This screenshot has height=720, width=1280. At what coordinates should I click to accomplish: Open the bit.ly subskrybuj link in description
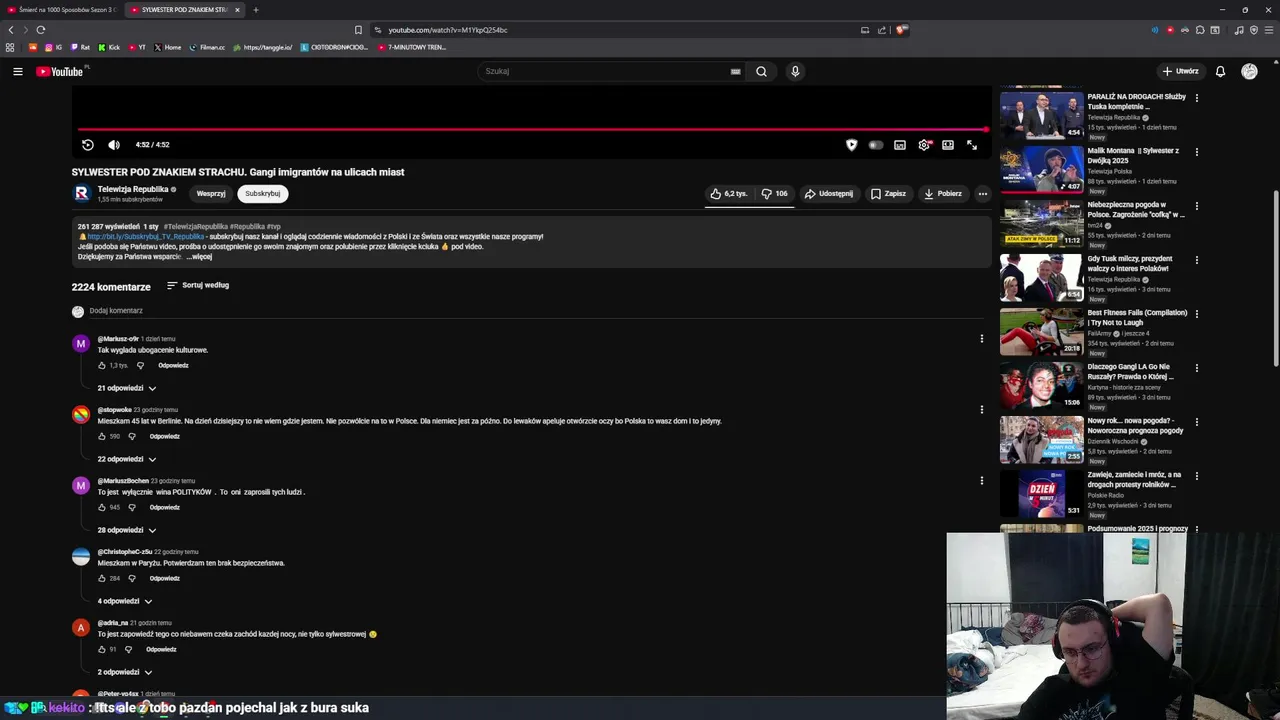point(146,237)
